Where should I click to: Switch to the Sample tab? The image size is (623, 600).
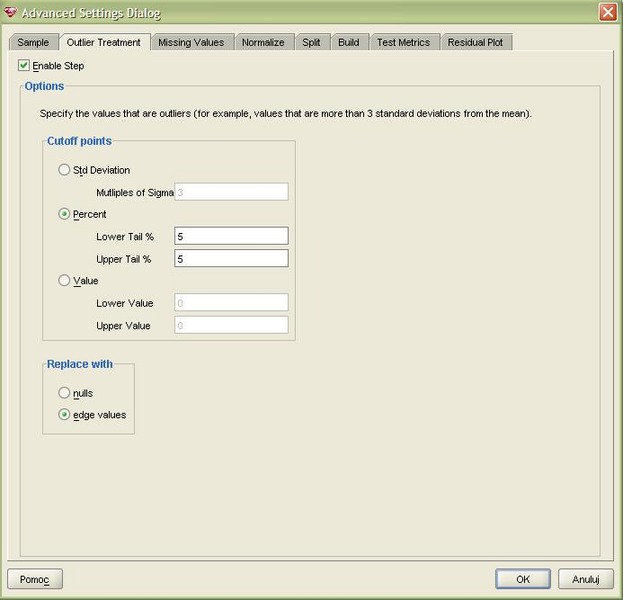[33, 42]
